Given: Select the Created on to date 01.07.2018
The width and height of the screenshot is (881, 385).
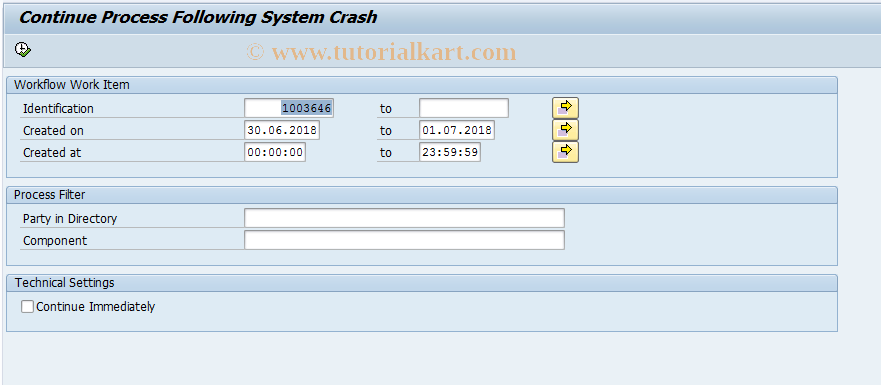Looking at the screenshot, I should click(457, 130).
